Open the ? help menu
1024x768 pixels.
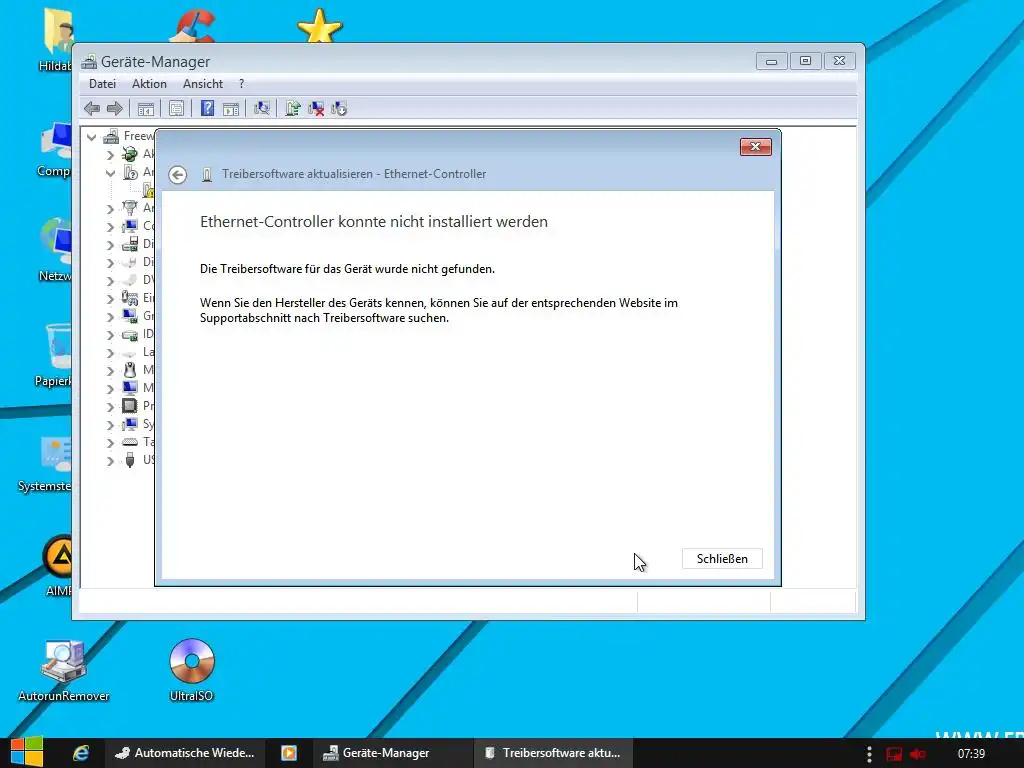coord(242,84)
